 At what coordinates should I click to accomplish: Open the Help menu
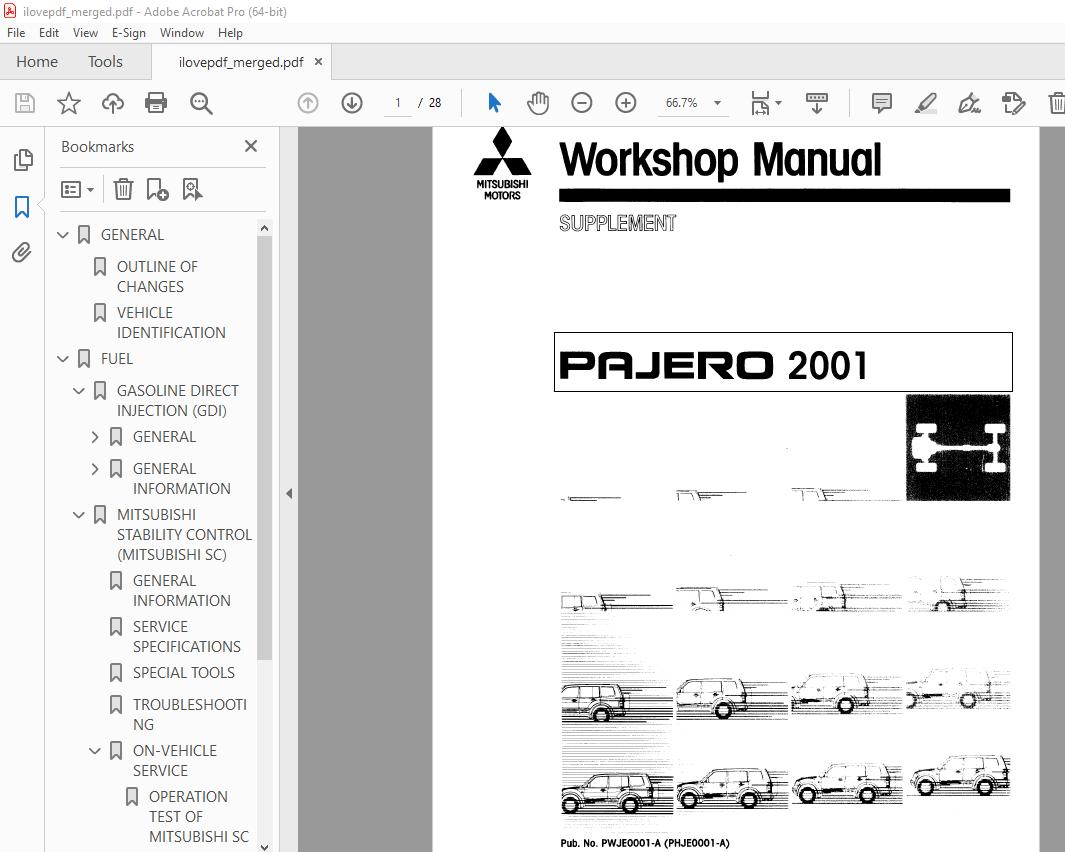pos(230,33)
